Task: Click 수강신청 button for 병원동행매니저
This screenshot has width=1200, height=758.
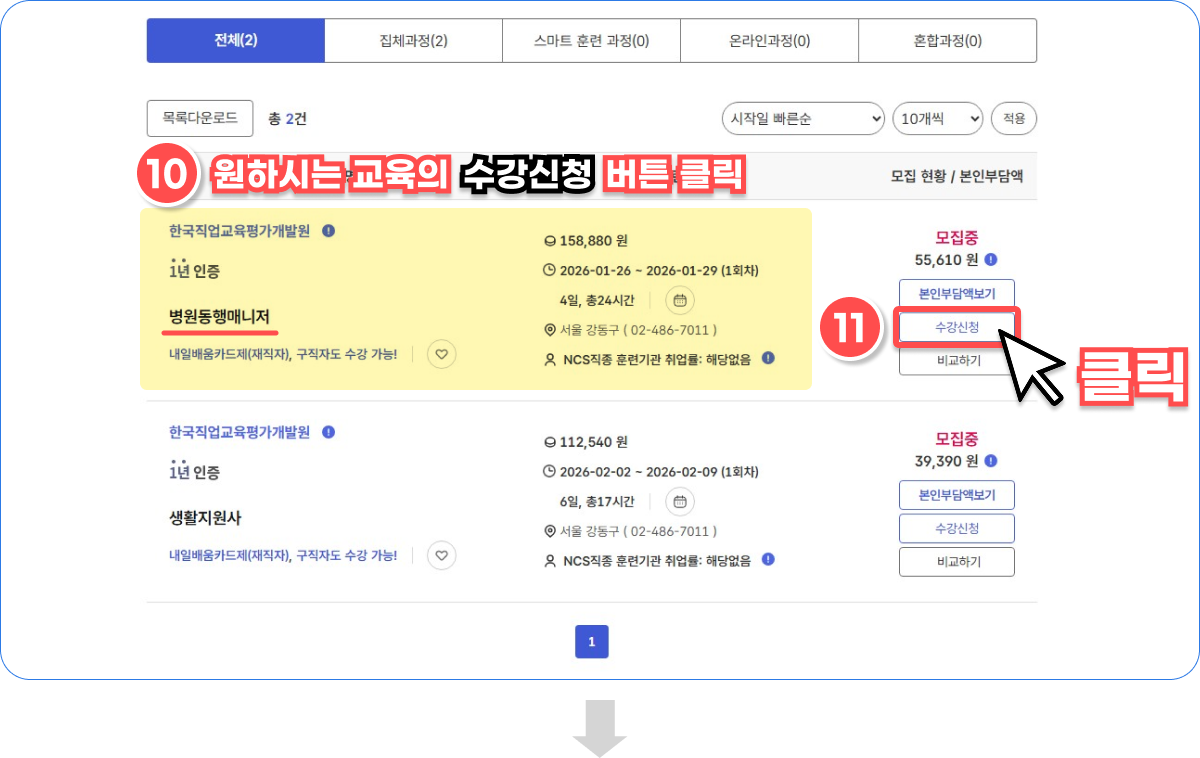Action: [x=957, y=327]
